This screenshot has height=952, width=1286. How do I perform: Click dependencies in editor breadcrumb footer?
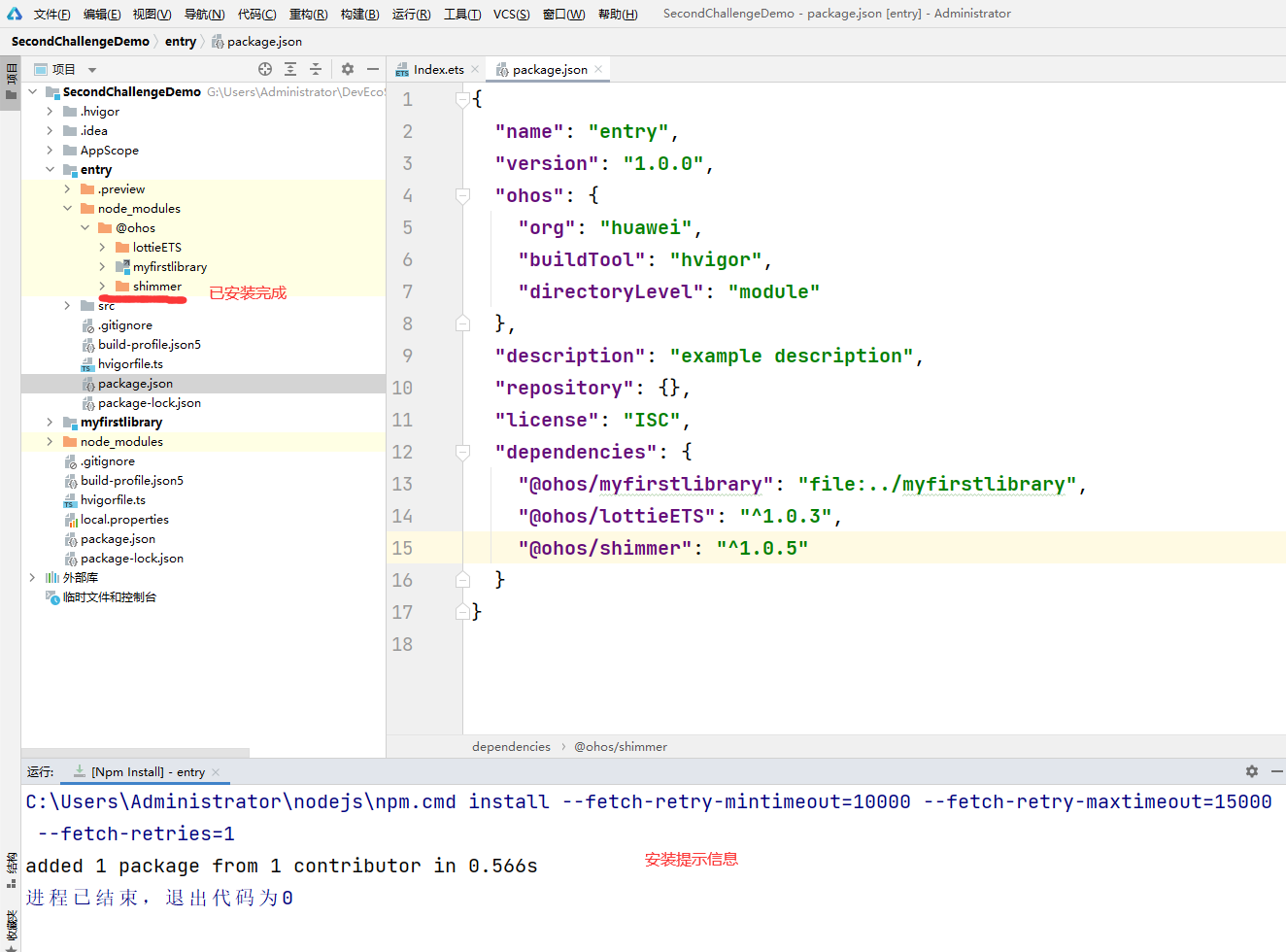511,746
